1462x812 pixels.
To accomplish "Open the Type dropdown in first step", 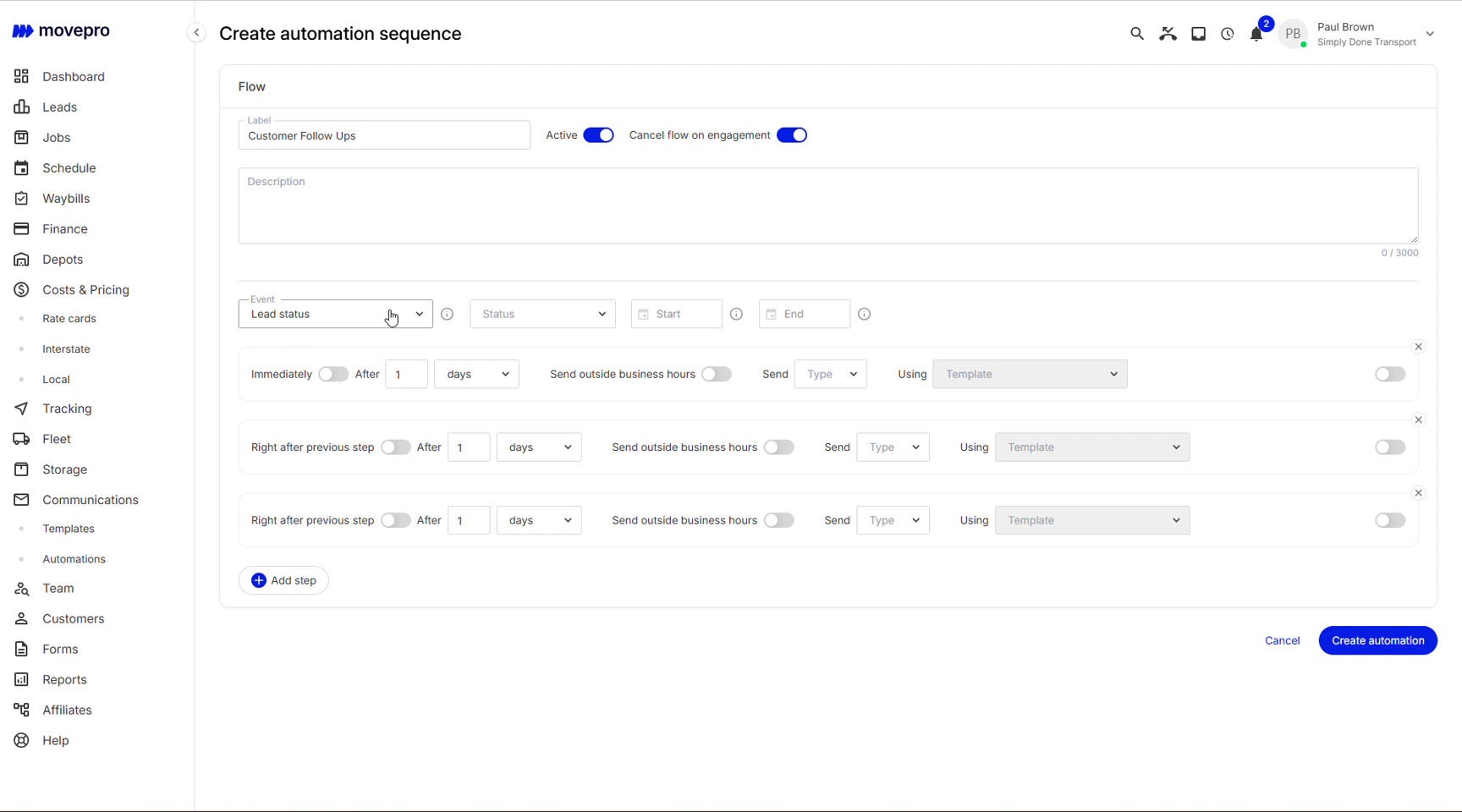I will point(831,374).
